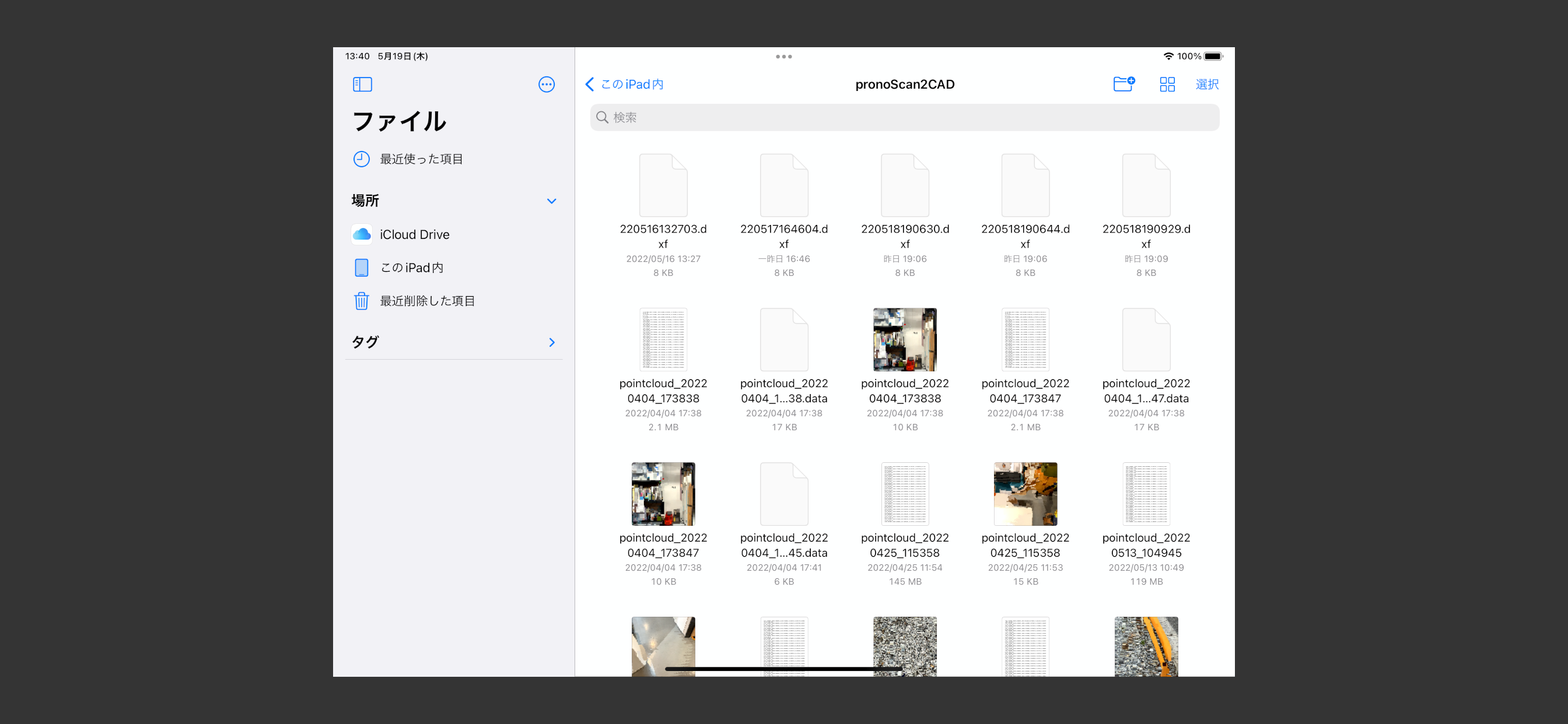Tap the search magnifier icon
Screen dimensions: 1568x724
[602, 117]
